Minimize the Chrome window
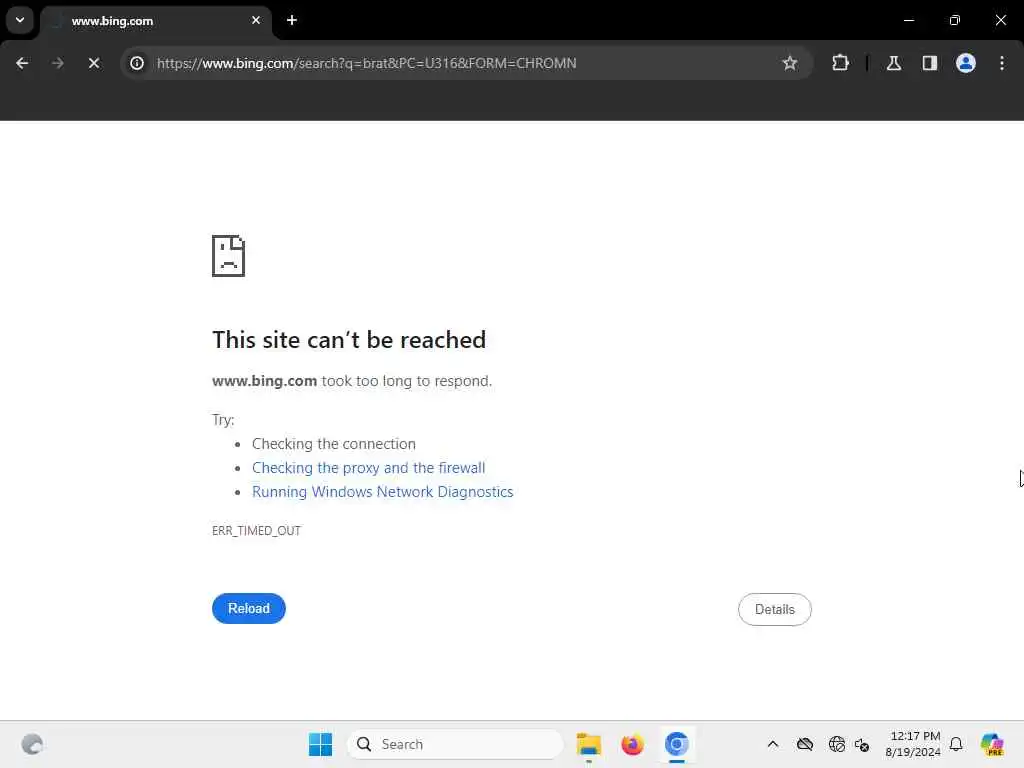Screen dimensions: 1024x768 pos(908,20)
